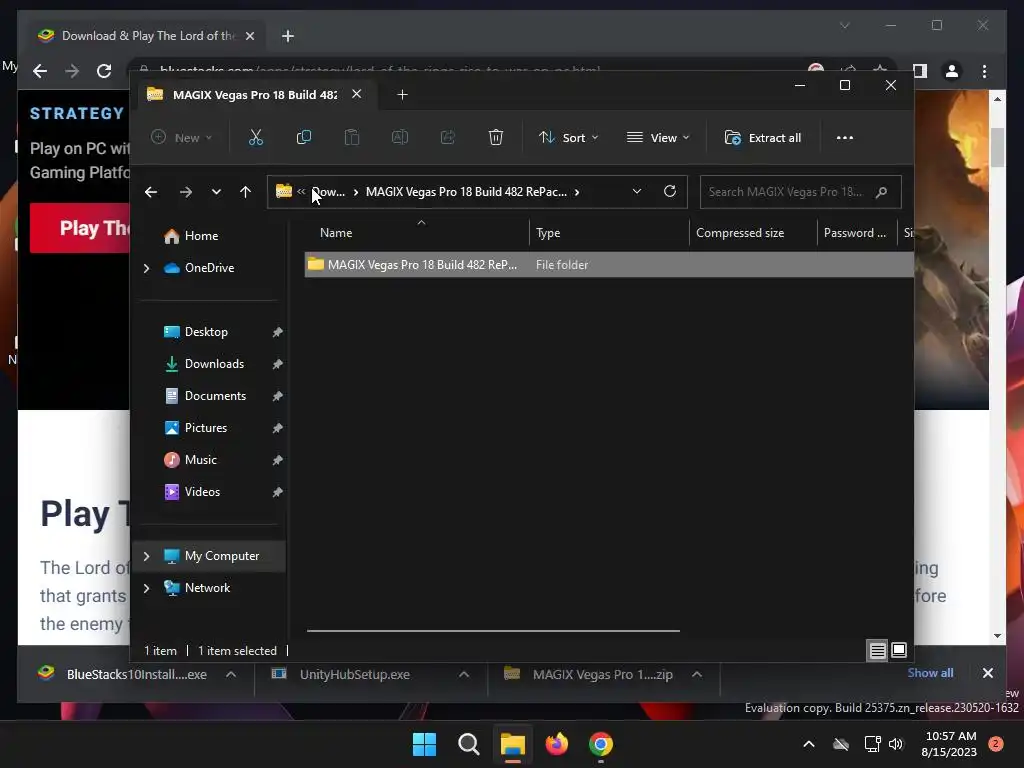1024x768 pixels.
Task: Click the Chrome taskbar icon
Action: pos(600,744)
